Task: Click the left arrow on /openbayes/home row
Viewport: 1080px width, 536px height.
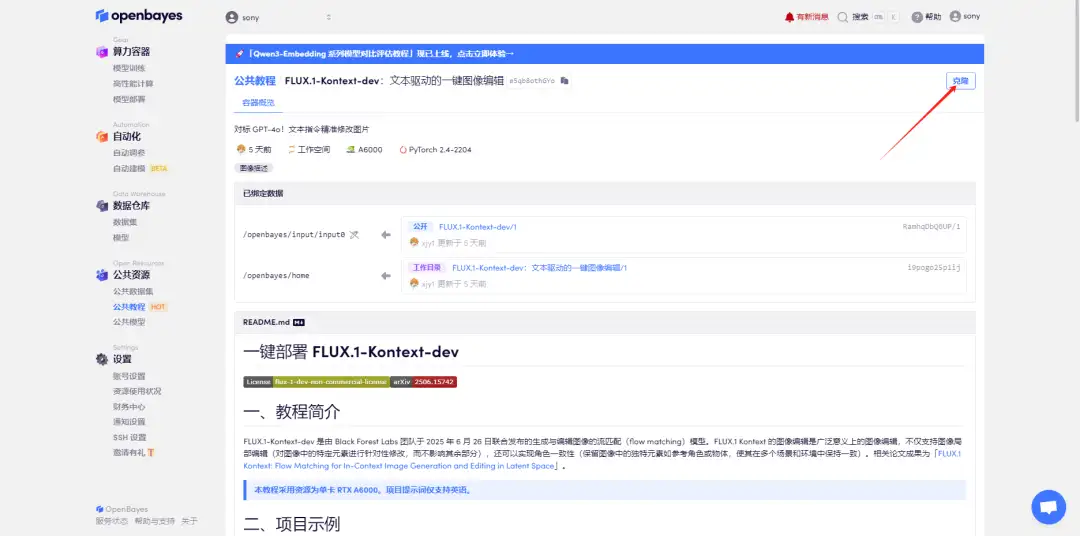Action: point(386,276)
